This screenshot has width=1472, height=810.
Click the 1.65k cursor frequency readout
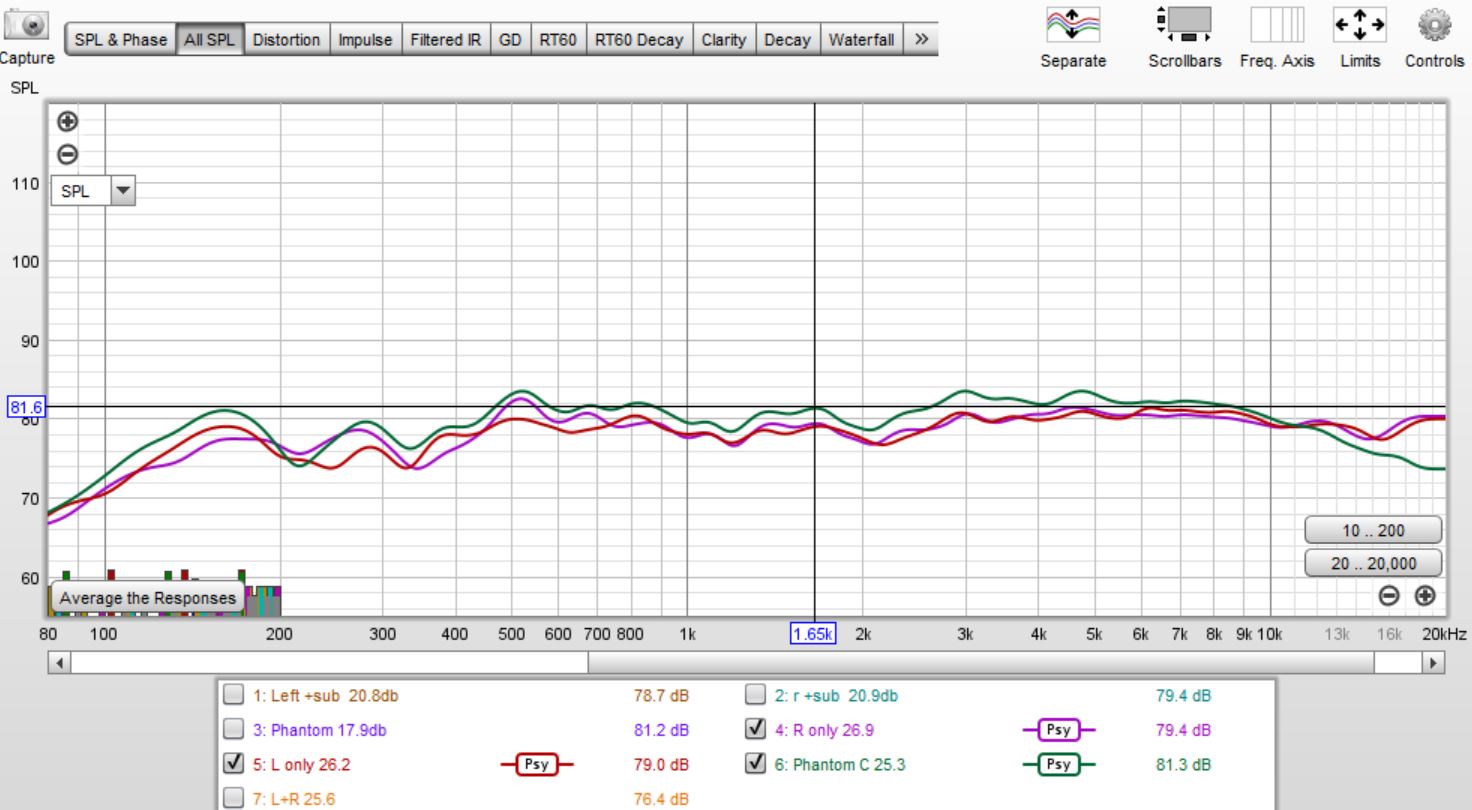point(813,634)
